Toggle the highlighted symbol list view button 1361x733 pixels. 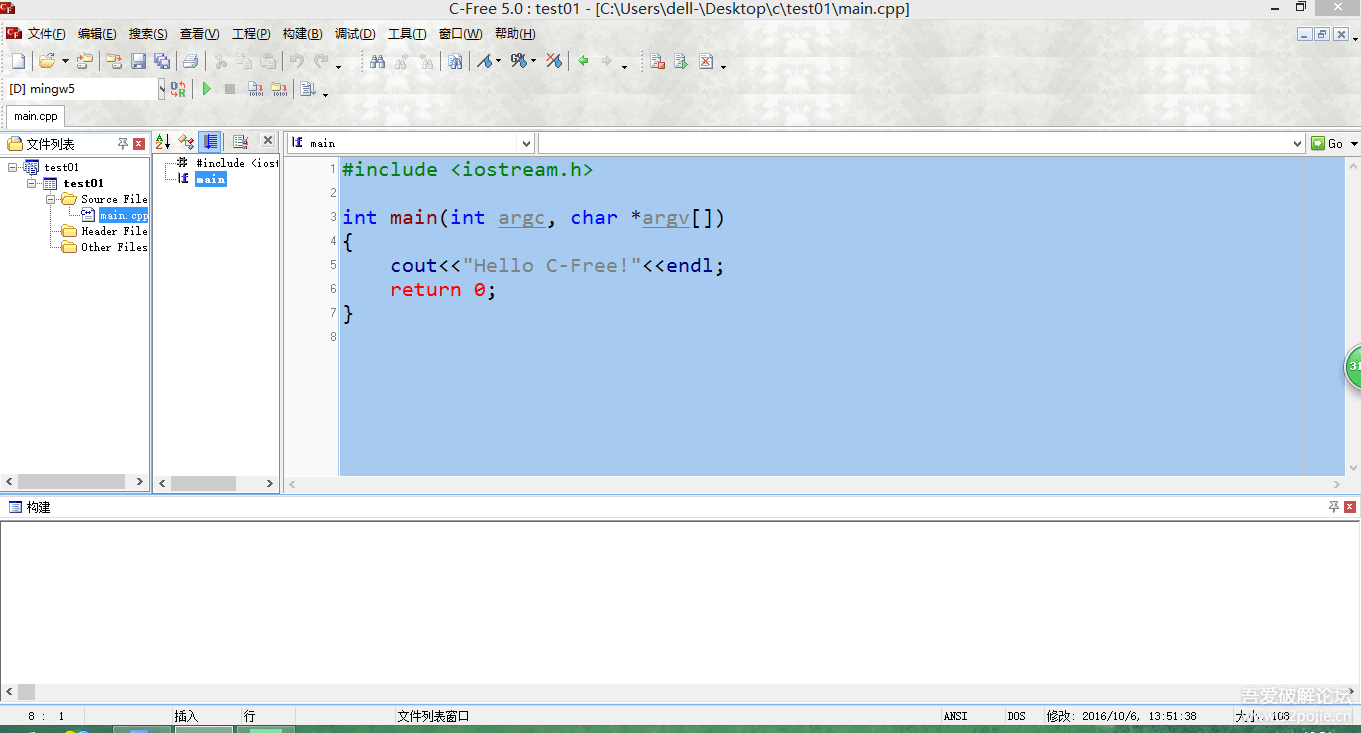click(x=210, y=142)
